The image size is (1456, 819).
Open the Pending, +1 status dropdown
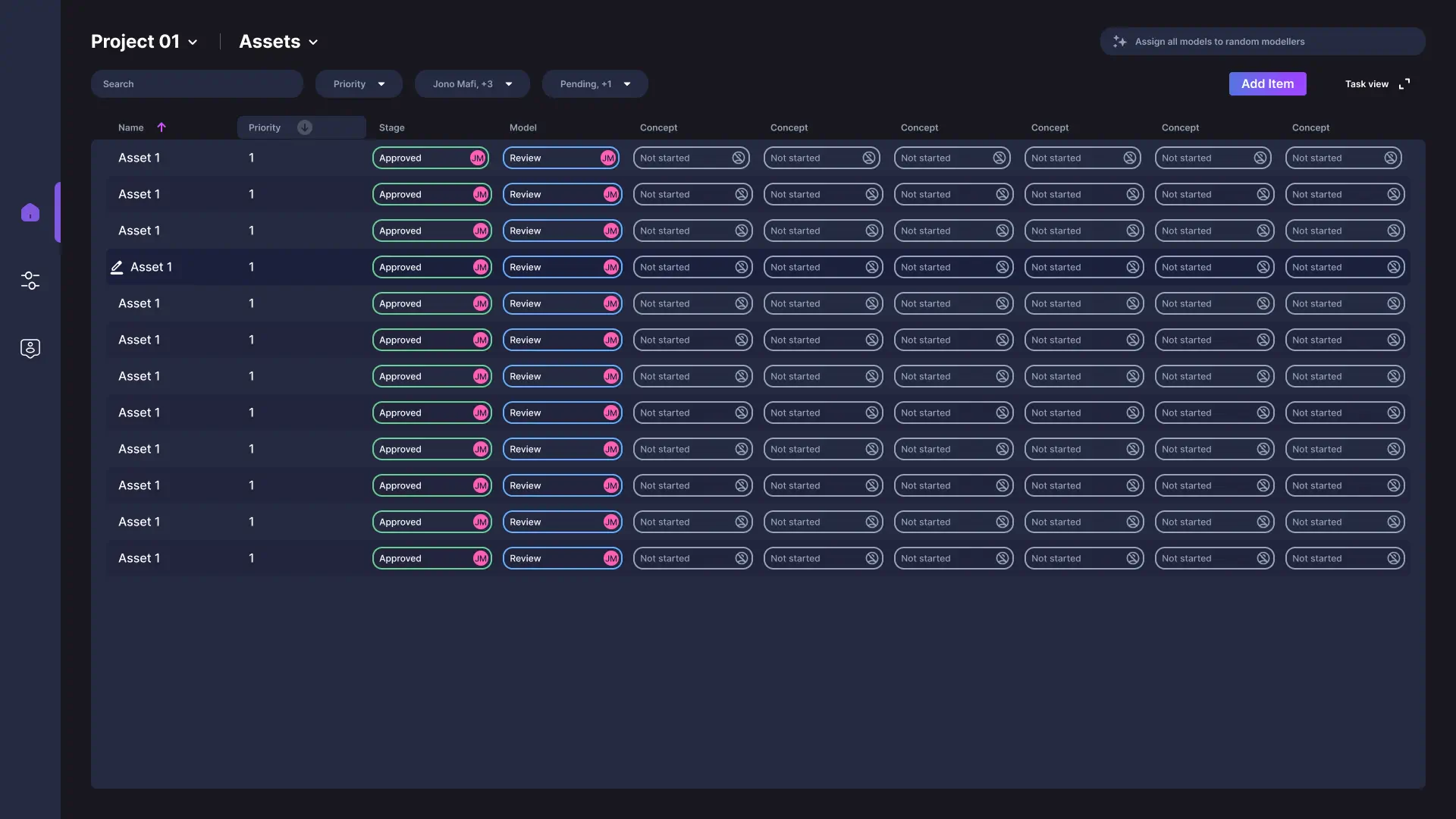595,84
